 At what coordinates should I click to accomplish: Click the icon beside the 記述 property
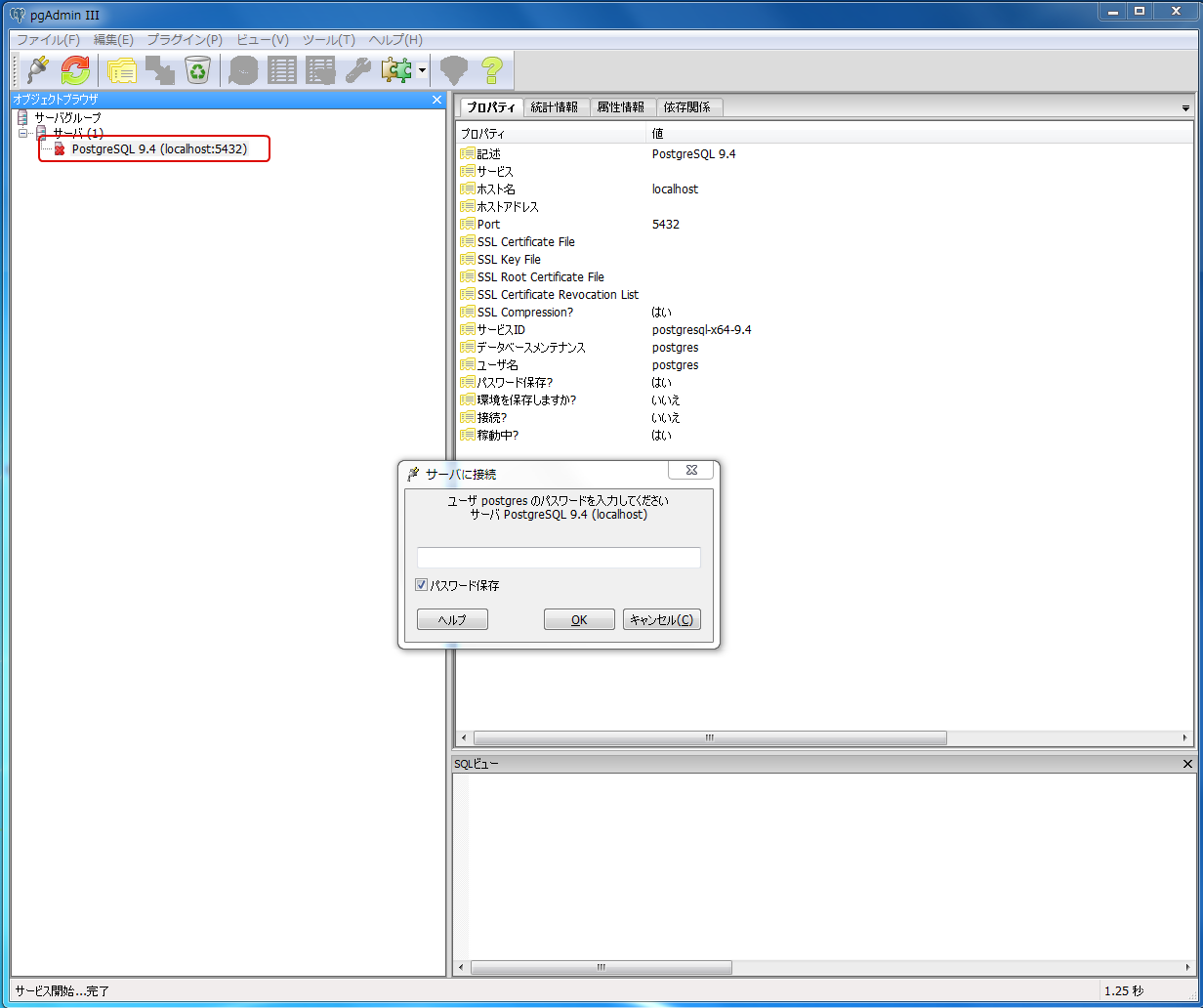pos(468,154)
